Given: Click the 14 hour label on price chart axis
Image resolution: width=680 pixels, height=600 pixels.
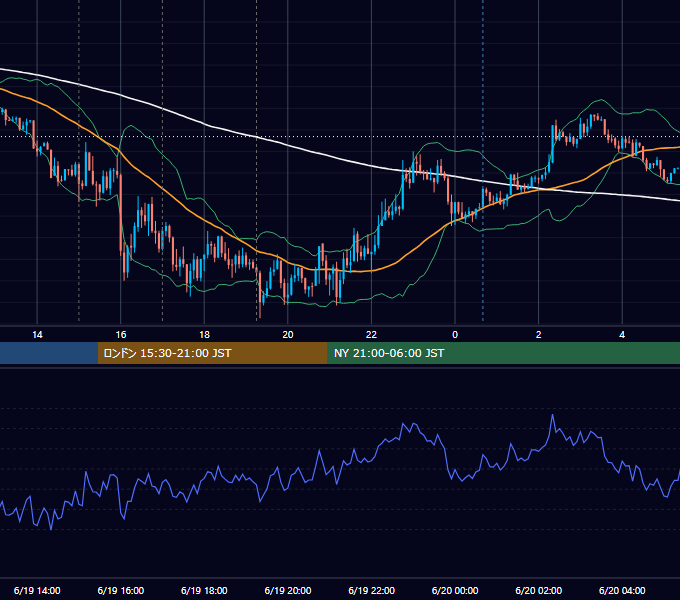Looking at the screenshot, I should [37, 335].
